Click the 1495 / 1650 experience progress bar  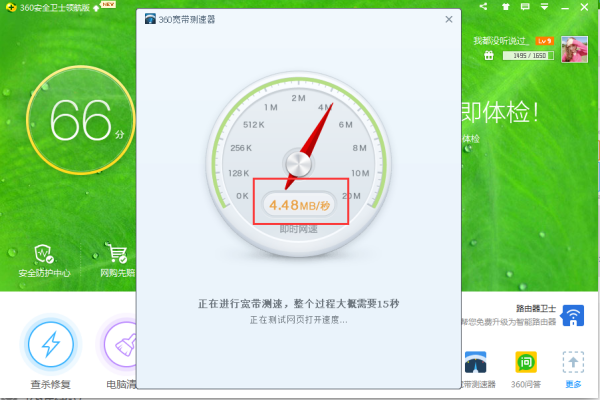click(x=528, y=56)
